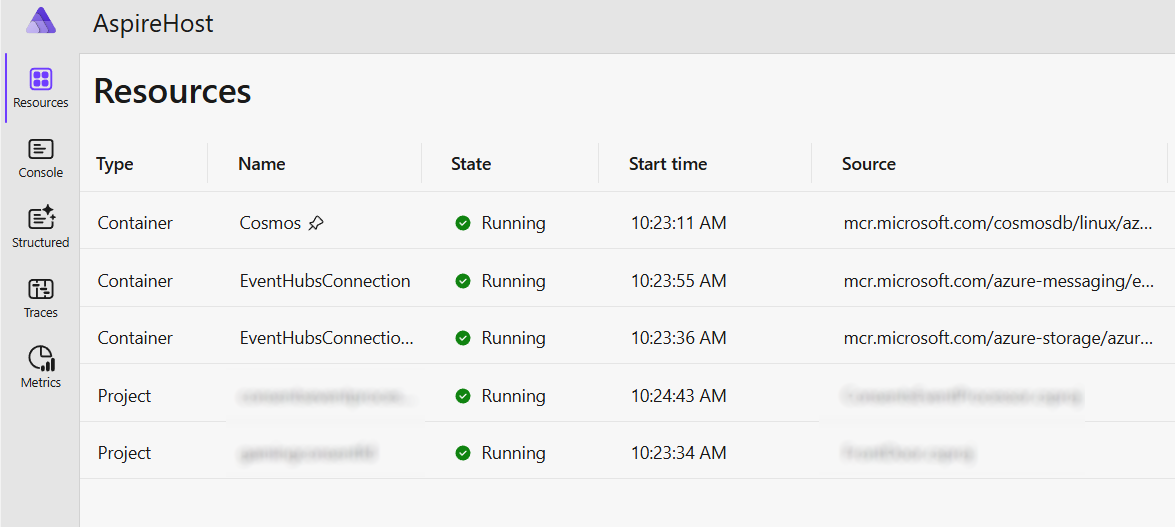
Task: Click start time 10:23:34 AM
Action: 678,453
